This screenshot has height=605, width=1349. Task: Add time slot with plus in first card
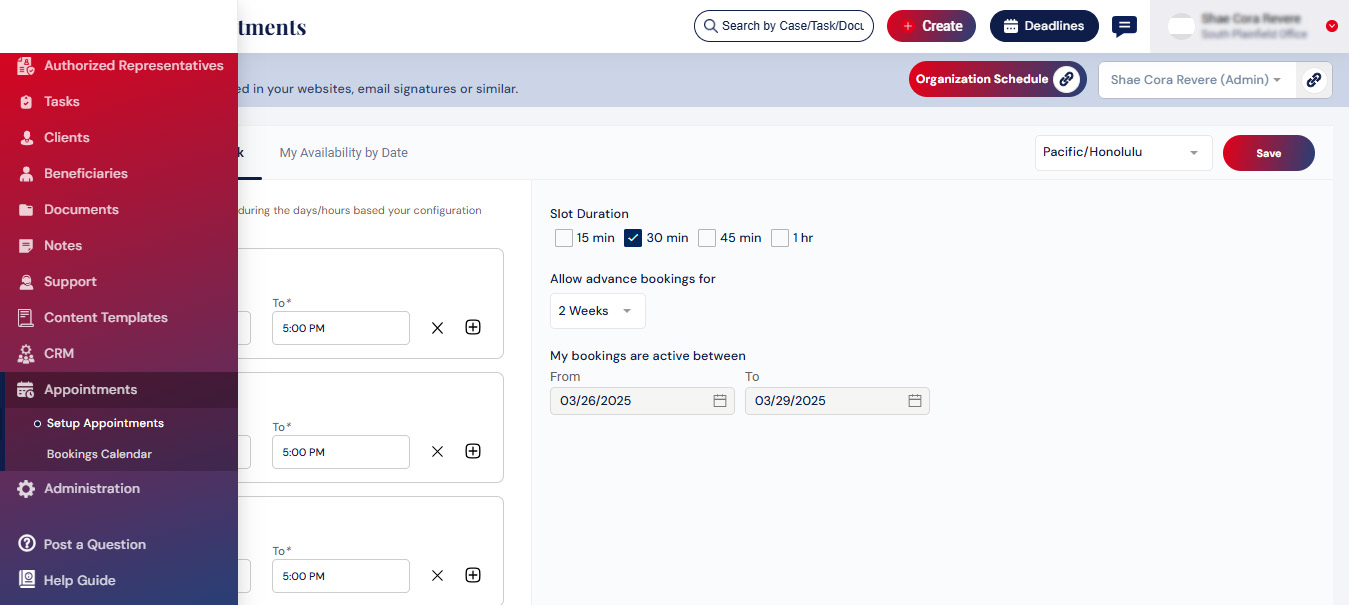pos(473,327)
